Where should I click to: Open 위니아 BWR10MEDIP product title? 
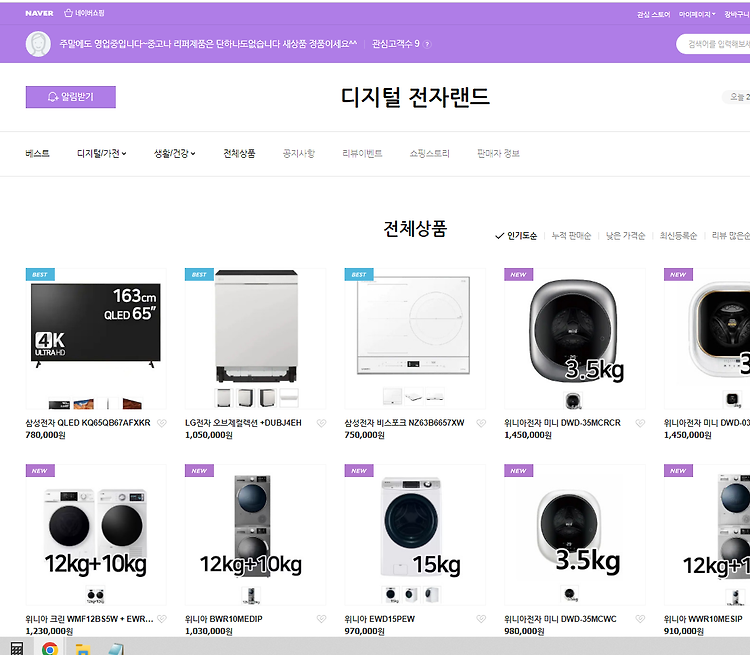tap(224, 619)
